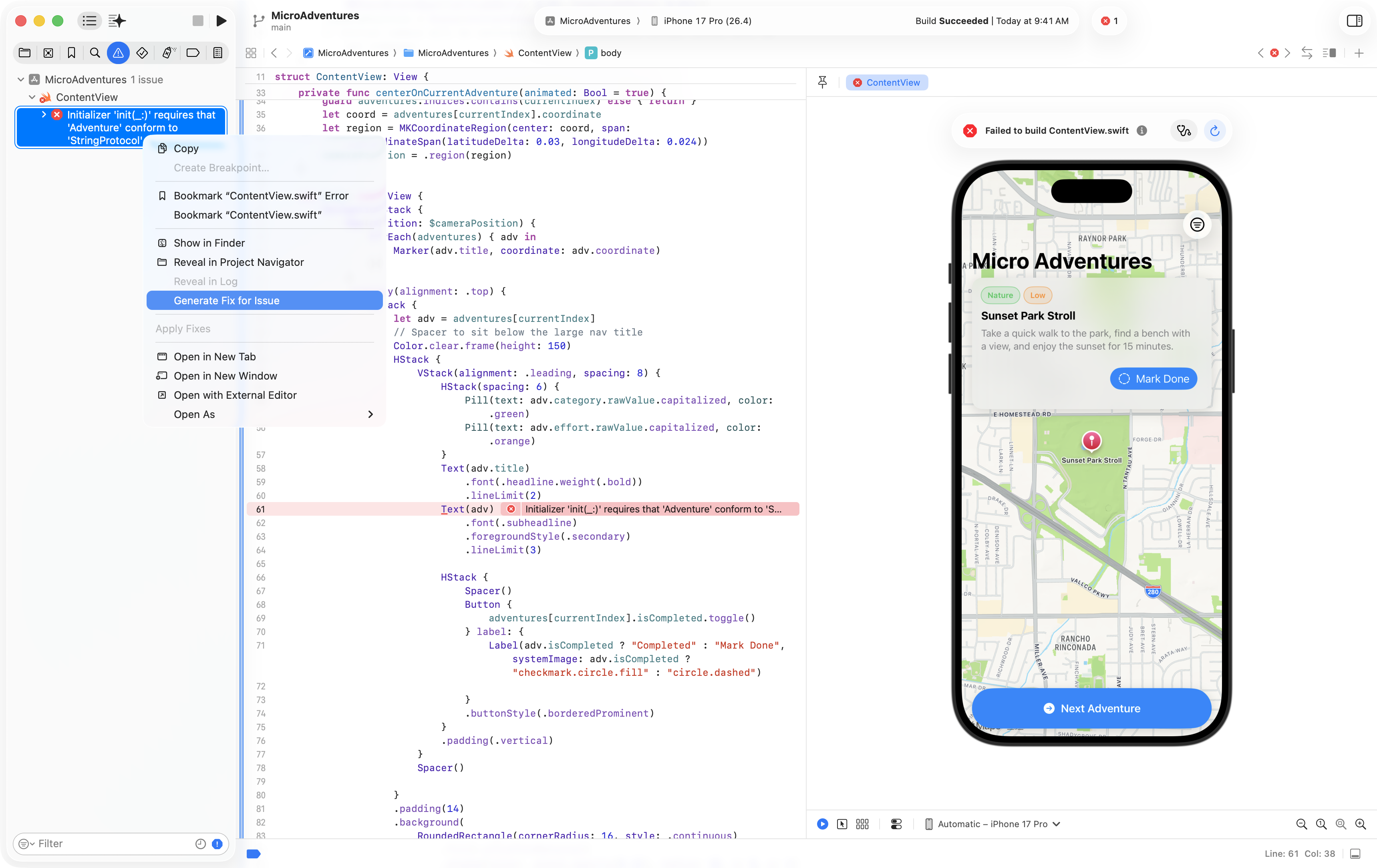Expand the Open As submenu
Screen dimensions: 1377x868
coord(265,414)
